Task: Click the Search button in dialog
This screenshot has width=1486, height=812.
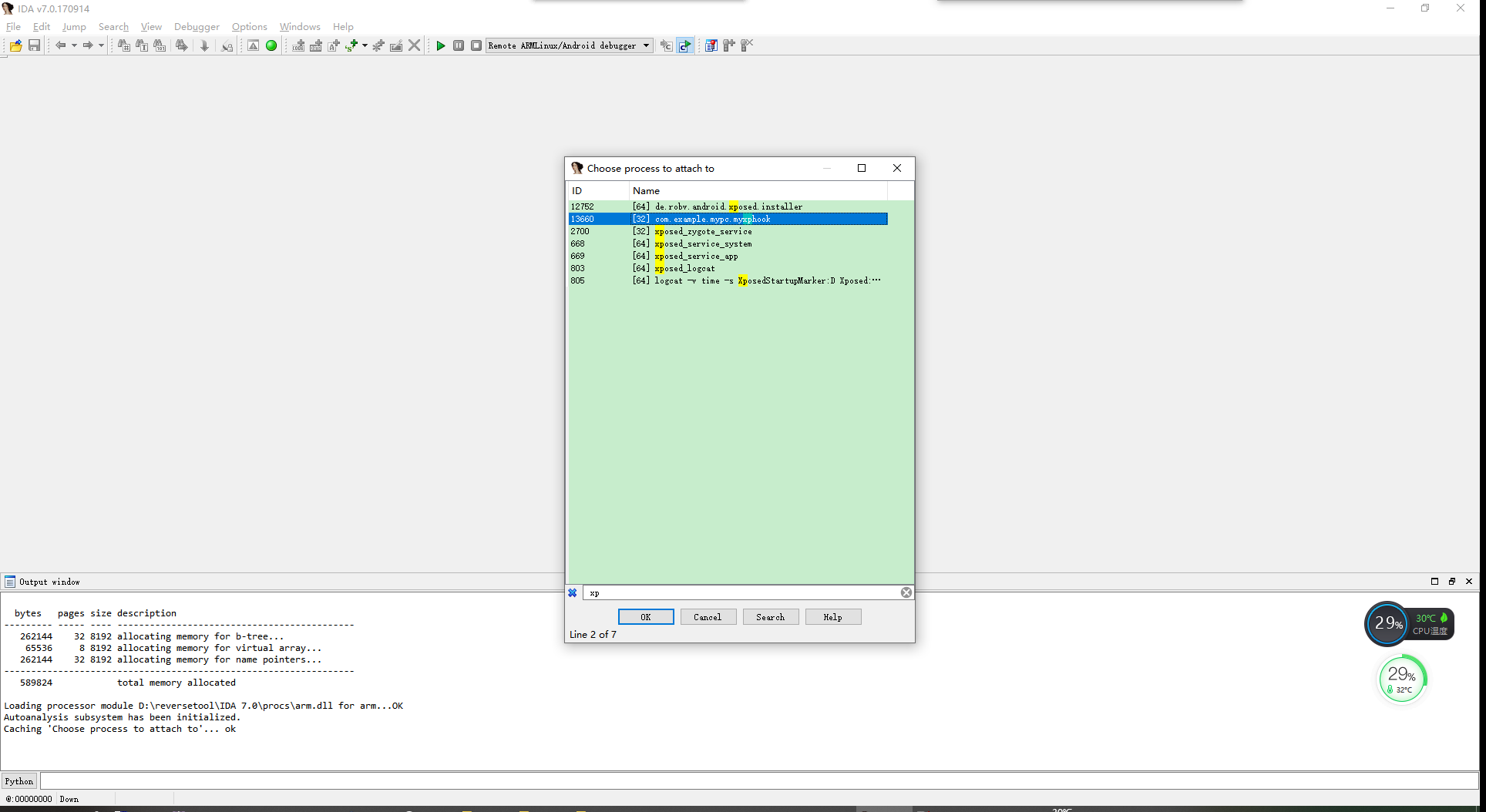Action: click(x=770, y=617)
